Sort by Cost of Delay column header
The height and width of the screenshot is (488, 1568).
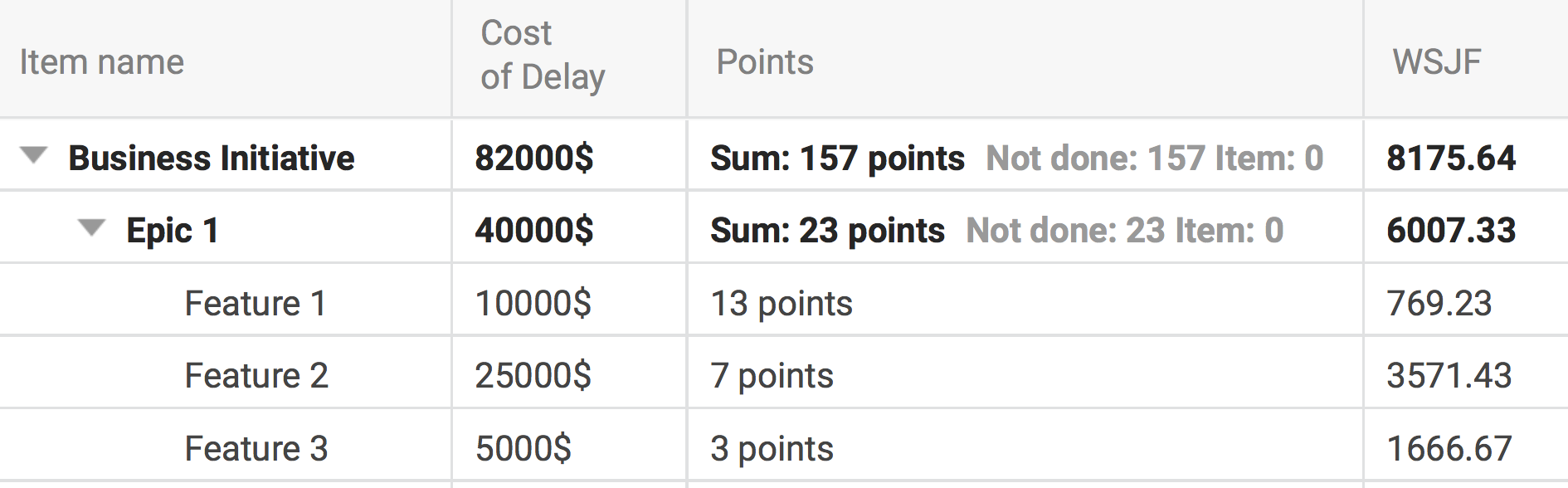[x=543, y=56]
